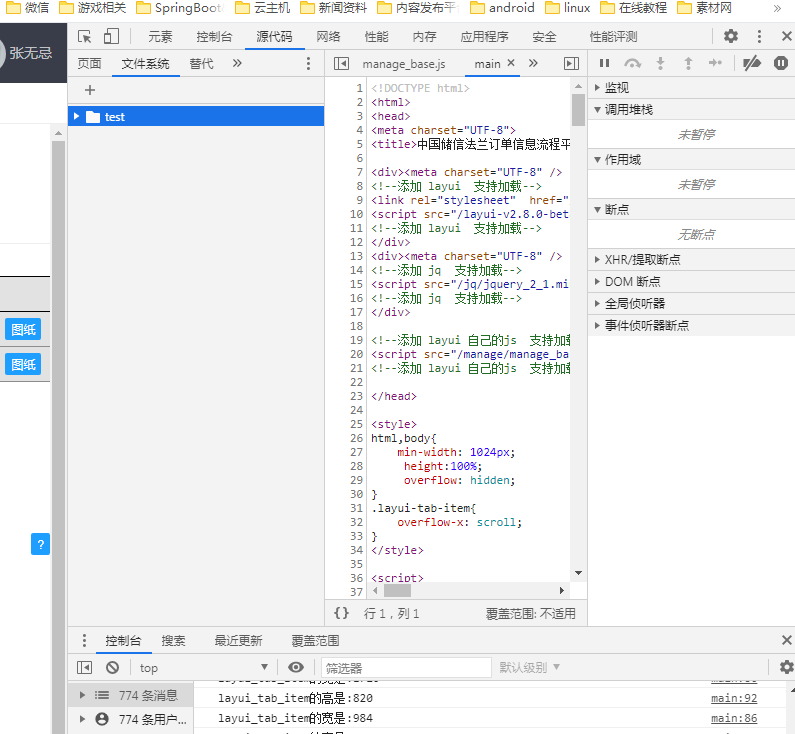Viewport: 795px width, 734px height.
Task: Toggle pause on exceptions icon
Action: (x=781, y=63)
